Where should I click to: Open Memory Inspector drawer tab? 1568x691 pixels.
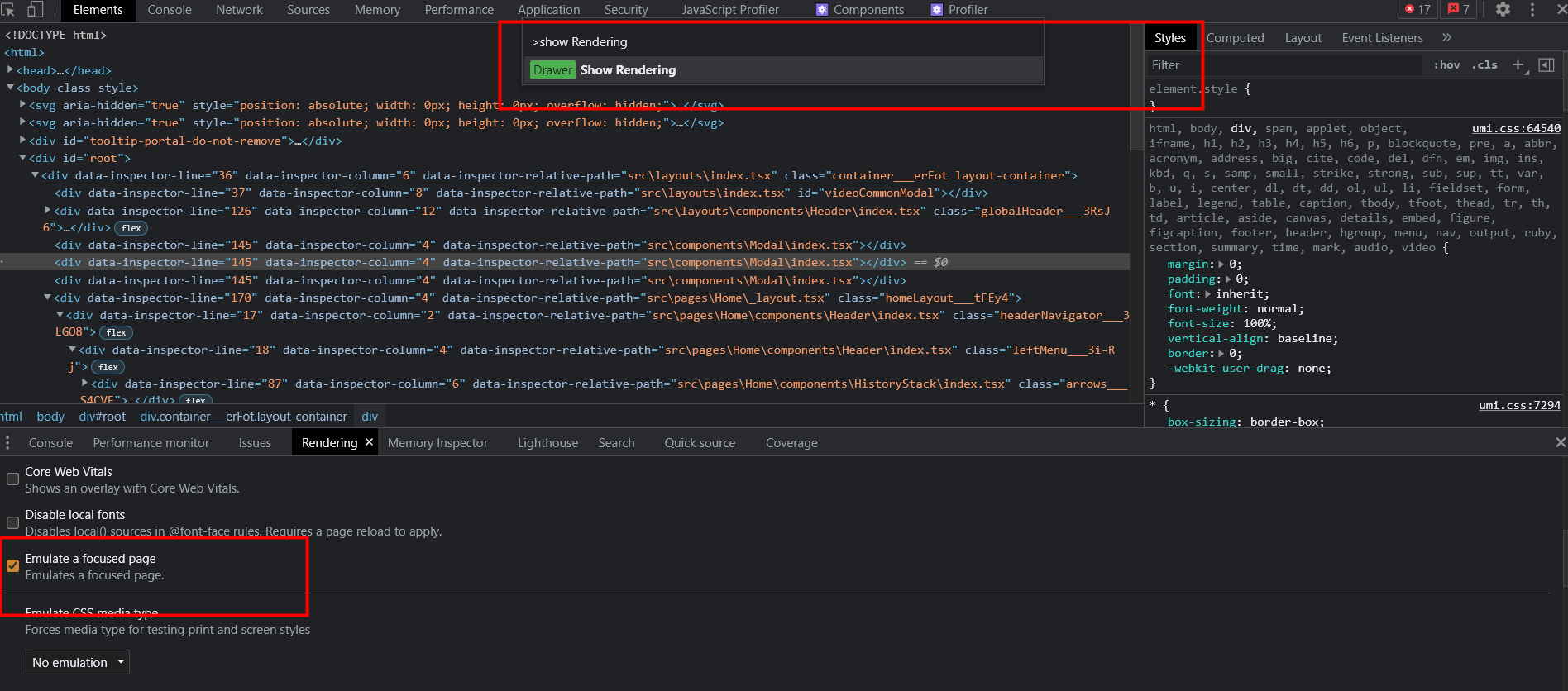pyautogui.click(x=437, y=443)
